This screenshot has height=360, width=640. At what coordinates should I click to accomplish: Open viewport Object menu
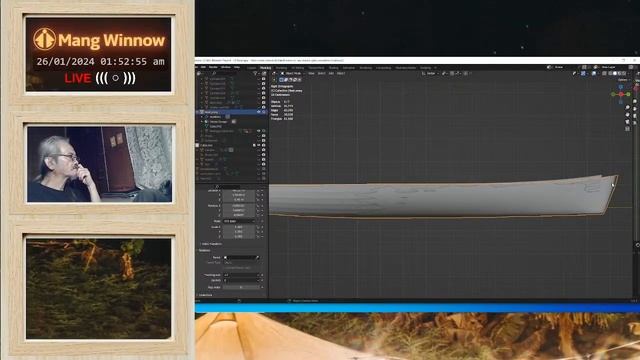click(341, 73)
